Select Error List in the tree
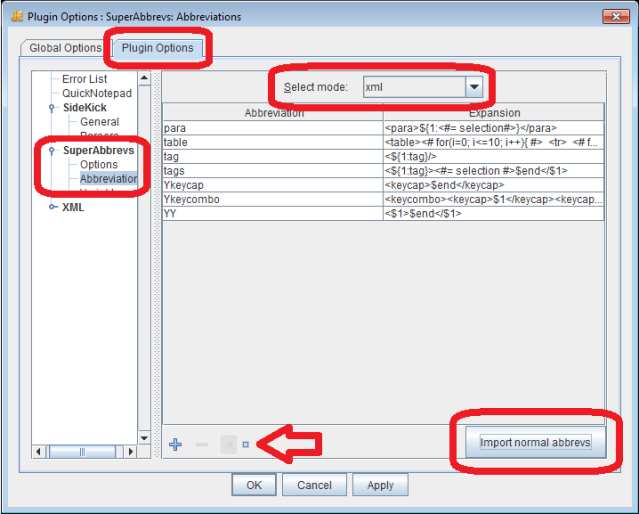Viewport: 639px width, 514px height. click(84, 79)
